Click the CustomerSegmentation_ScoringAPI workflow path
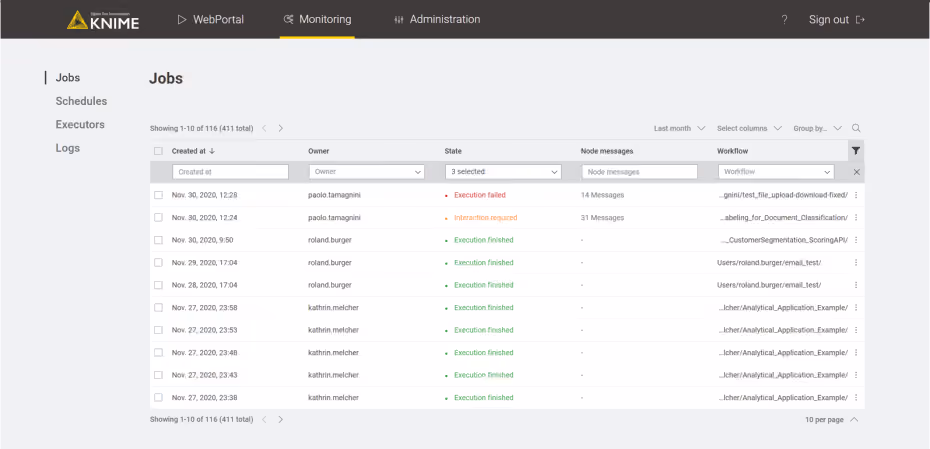This screenshot has width=930, height=449. point(784,240)
